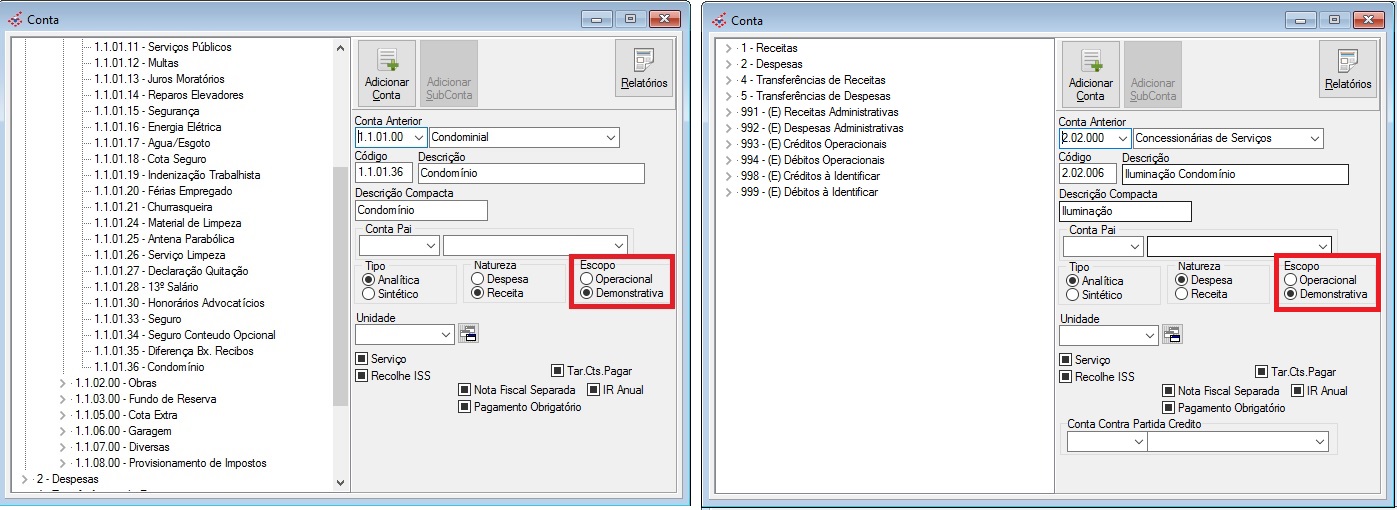Image resolution: width=1397 pixels, height=510 pixels.
Task: Open the Conta Contra Partida Credito code dropdown
Action: click(1136, 441)
